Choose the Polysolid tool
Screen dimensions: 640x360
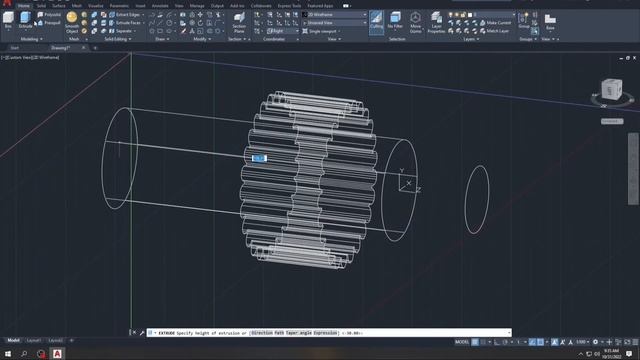click(49, 15)
